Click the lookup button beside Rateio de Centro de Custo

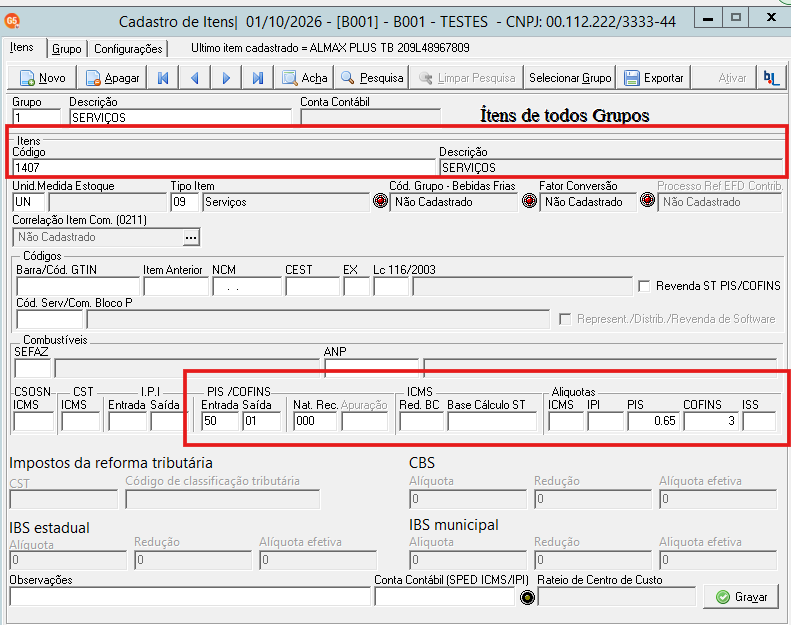[x=527, y=598]
